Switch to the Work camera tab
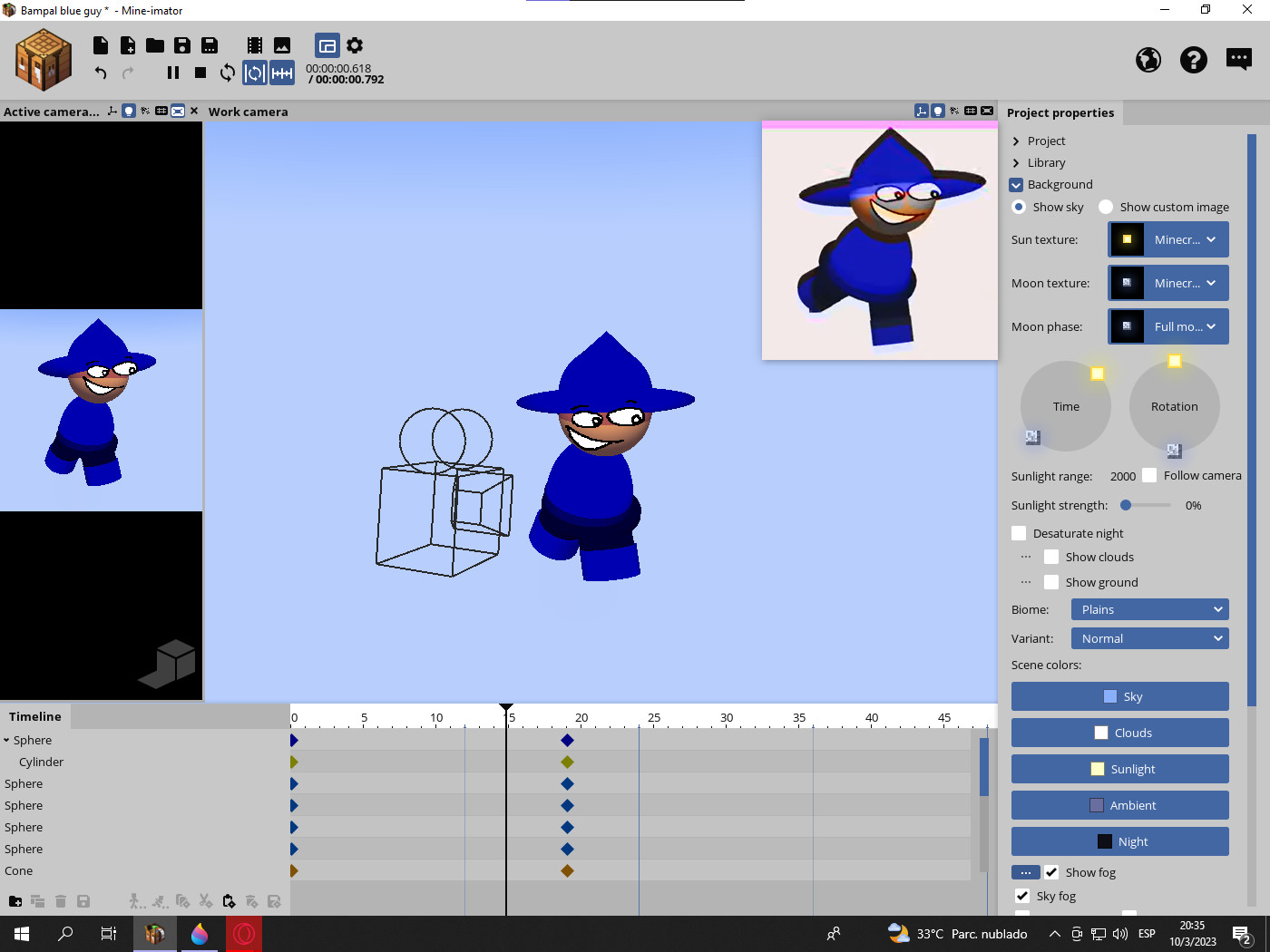The width and height of the screenshot is (1270, 952). [249, 111]
